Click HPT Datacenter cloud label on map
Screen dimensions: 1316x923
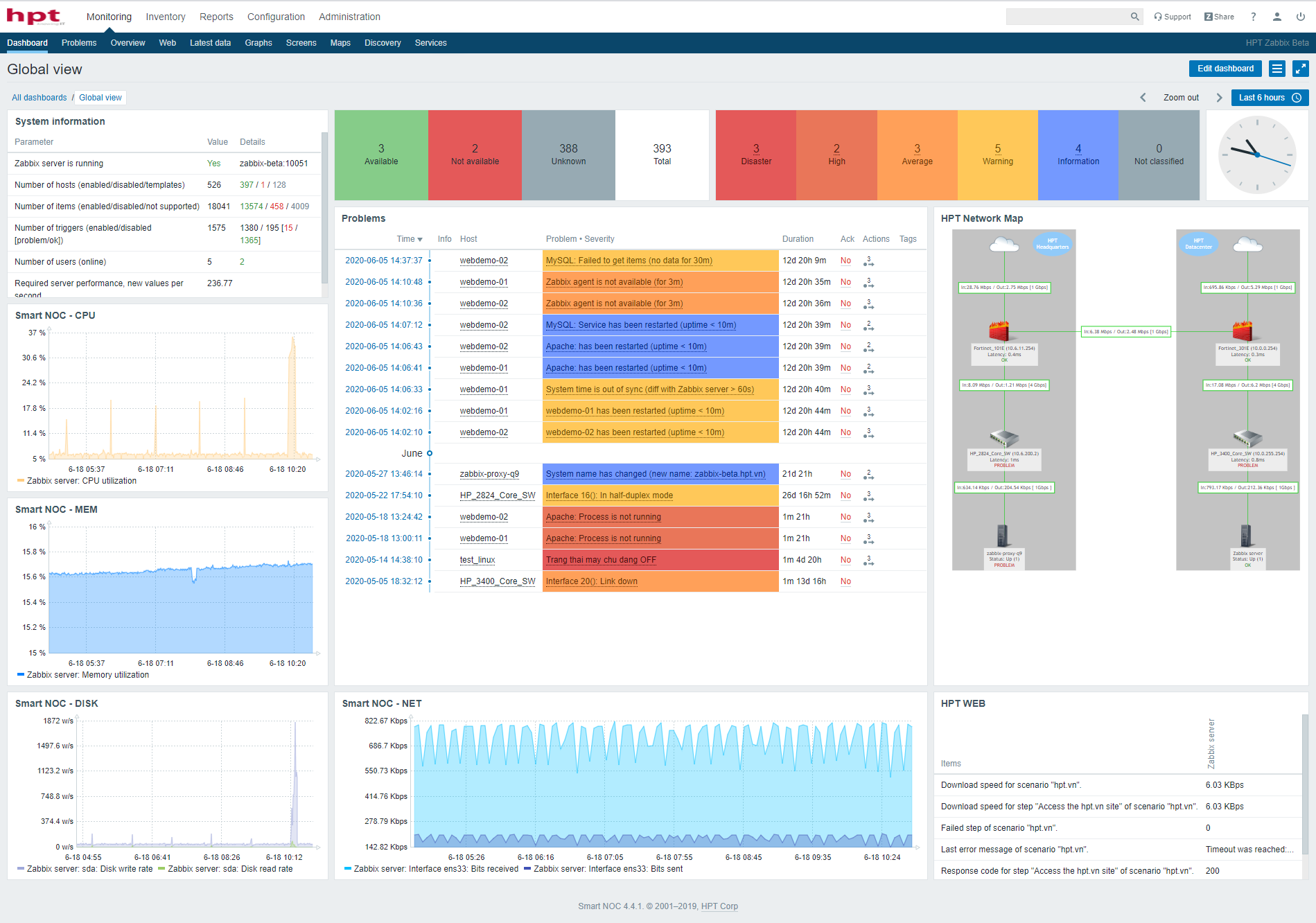point(1198,244)
